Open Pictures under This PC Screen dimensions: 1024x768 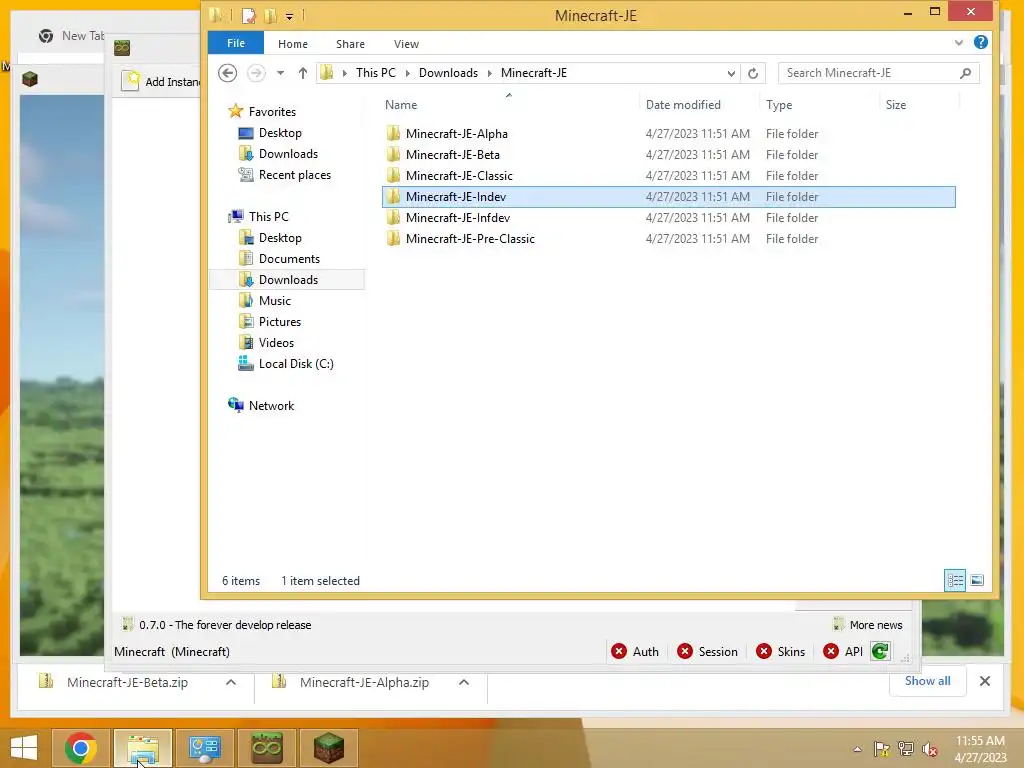pos(280,322)
